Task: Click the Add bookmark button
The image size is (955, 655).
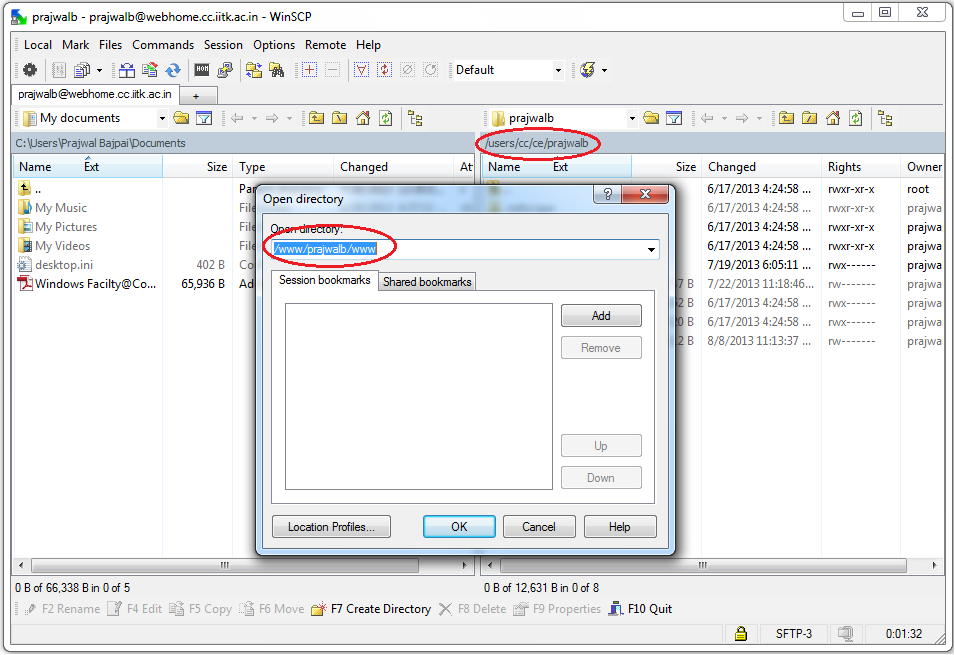Action: (x=601, y=316)
